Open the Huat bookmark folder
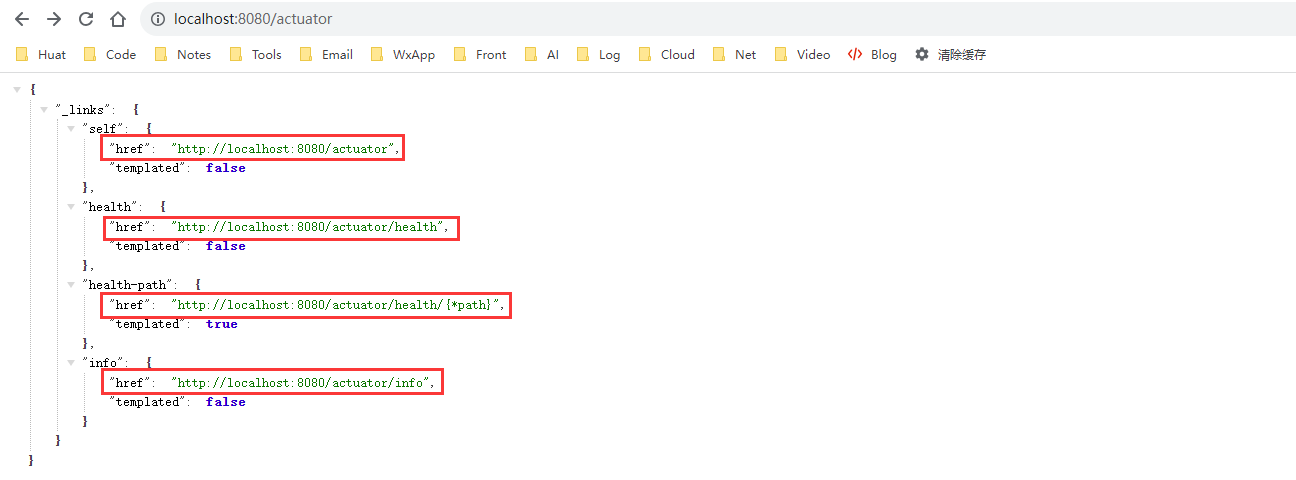The image size is (1296, 480). (x=41, y=55)
